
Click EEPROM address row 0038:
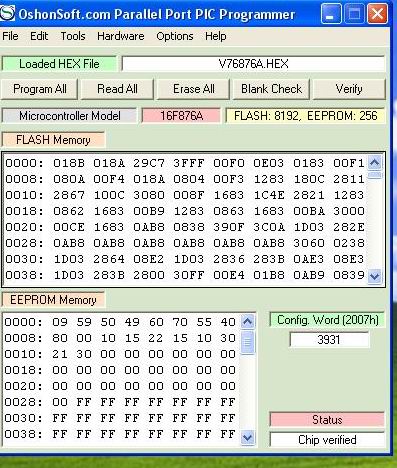pos(23,434)
